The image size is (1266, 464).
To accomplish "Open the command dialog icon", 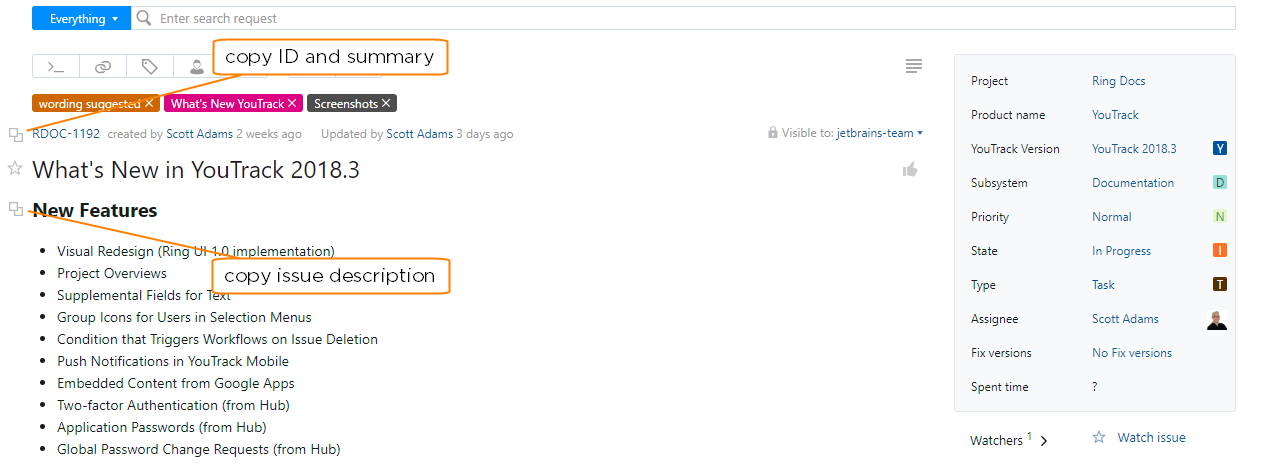I will 56,67.
